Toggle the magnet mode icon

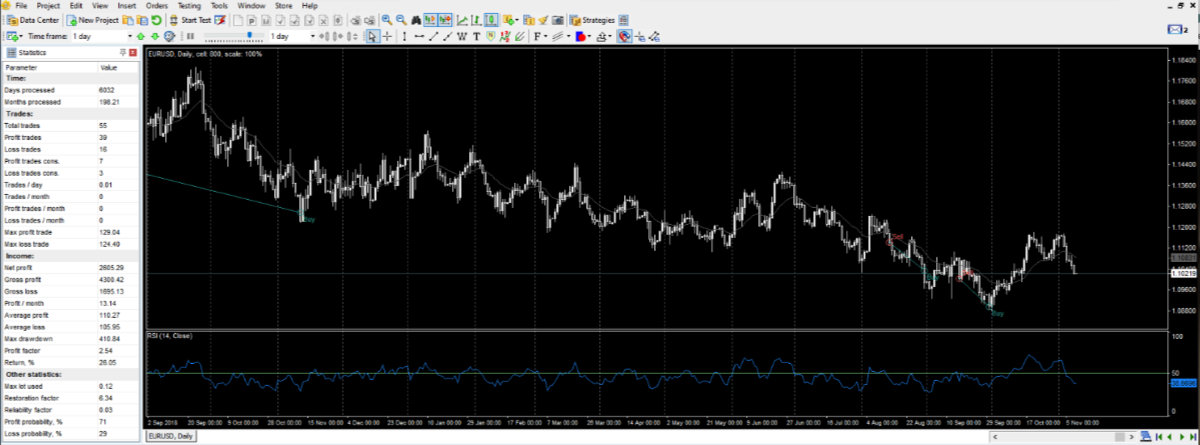(x=625, y=36)
